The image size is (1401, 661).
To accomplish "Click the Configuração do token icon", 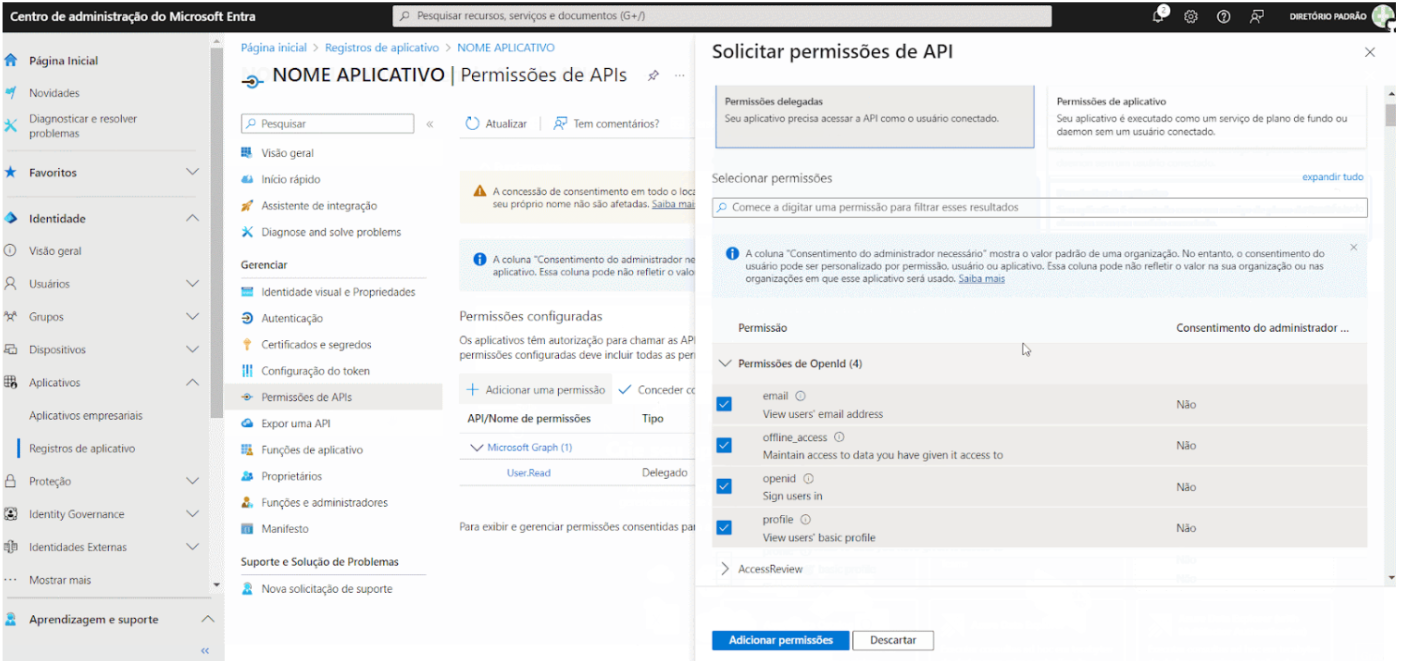I will pyautogui.click(x=247, y=370).
